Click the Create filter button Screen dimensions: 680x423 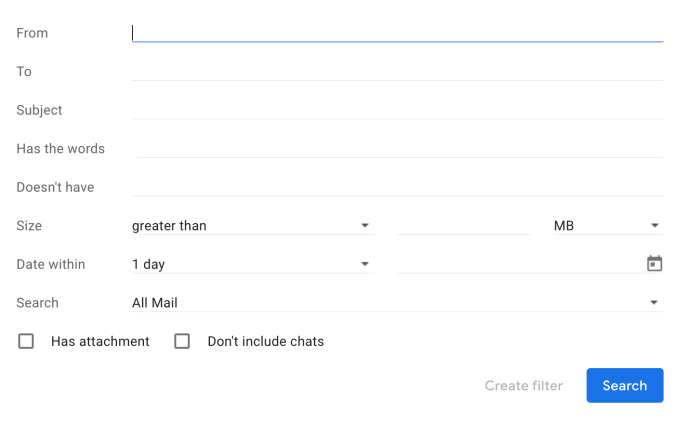click(523, 385)
